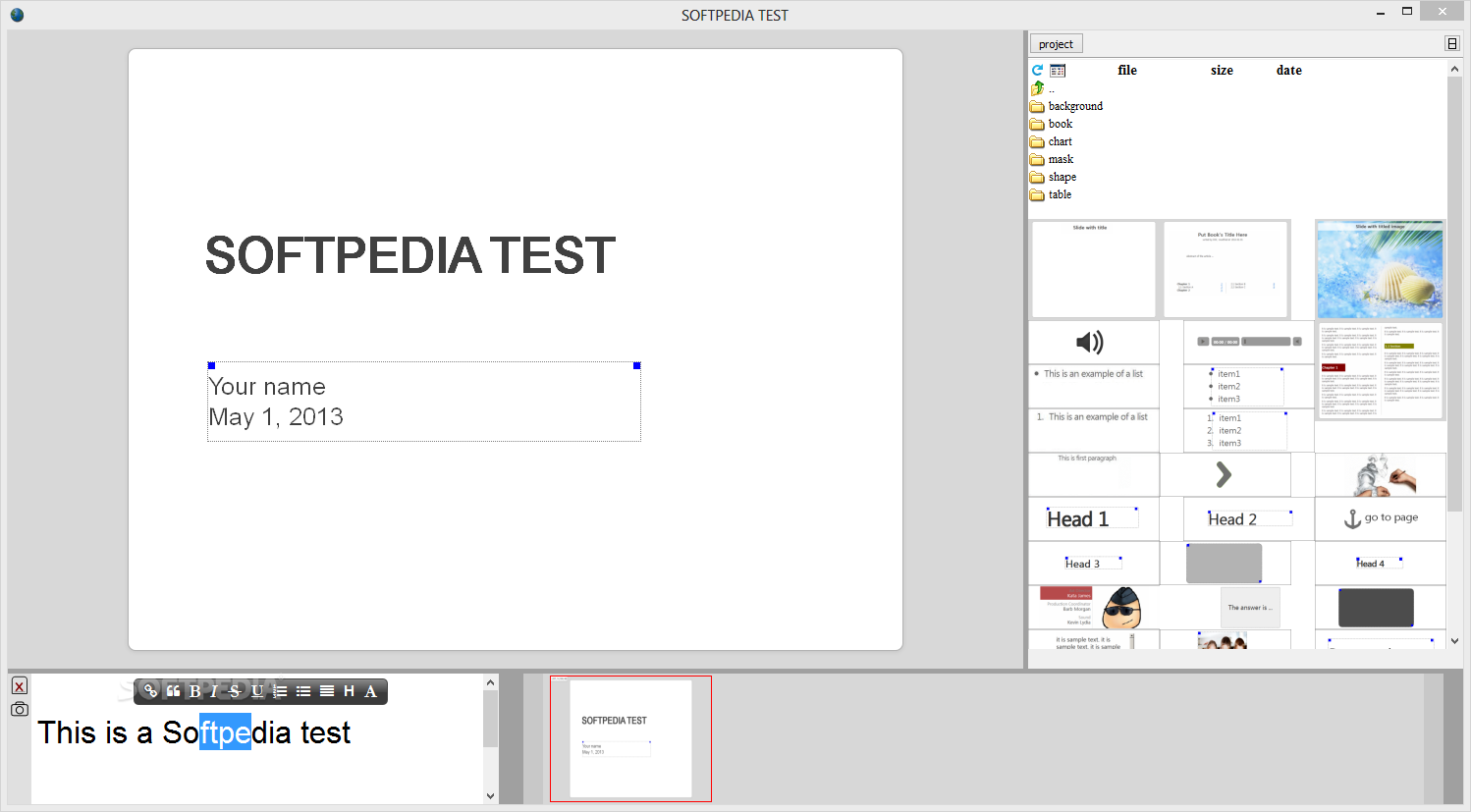Image resolution: width=1471 pixels, height=812 pixels.
Task: Insert the audio player bar element
Action: tap(1249, 342)
